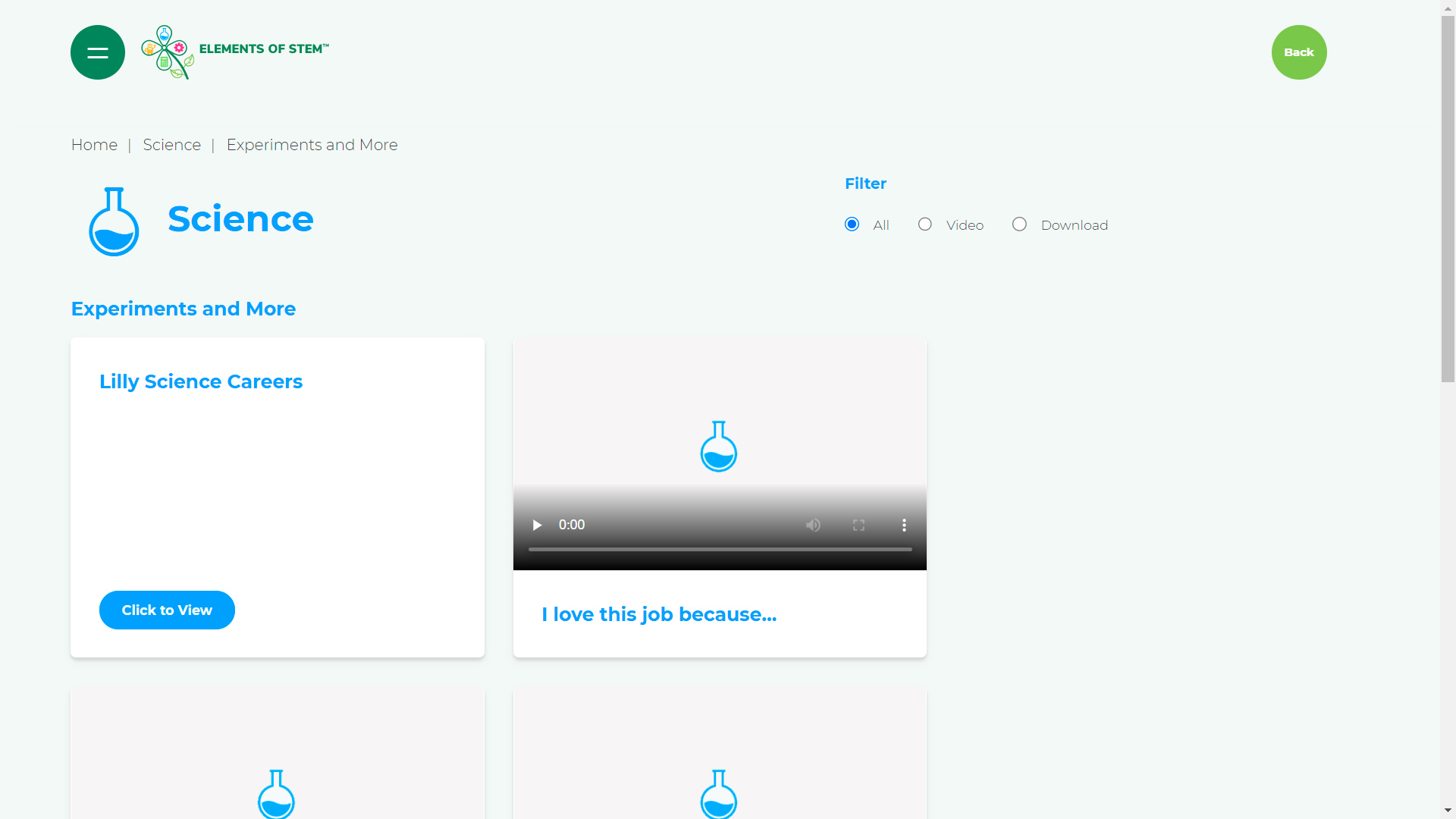
Task: Click the Elements of STEM logo
Action: pos(235,52)
